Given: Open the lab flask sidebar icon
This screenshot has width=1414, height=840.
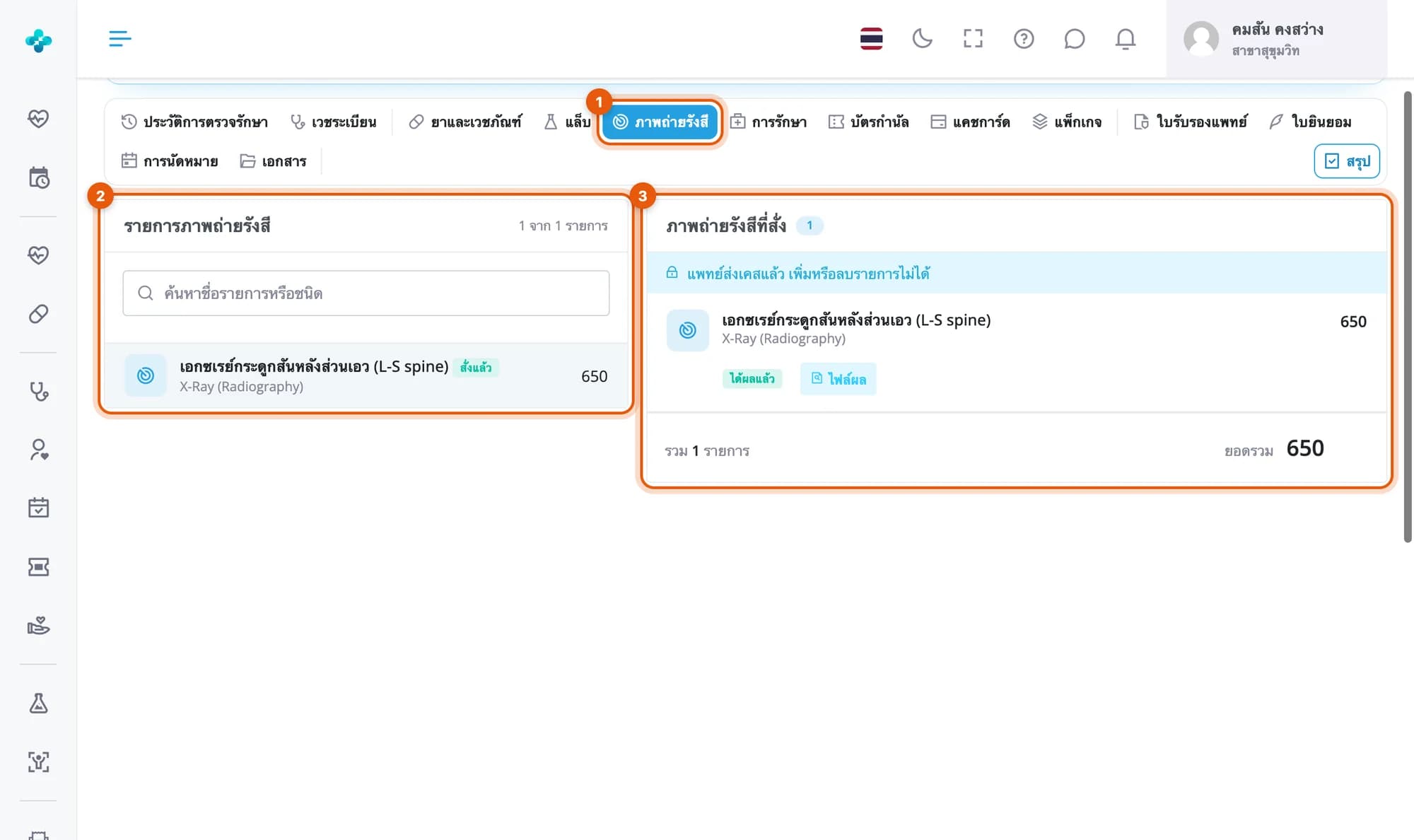Looking at the screenshot, I should click(x=38, y=704).
